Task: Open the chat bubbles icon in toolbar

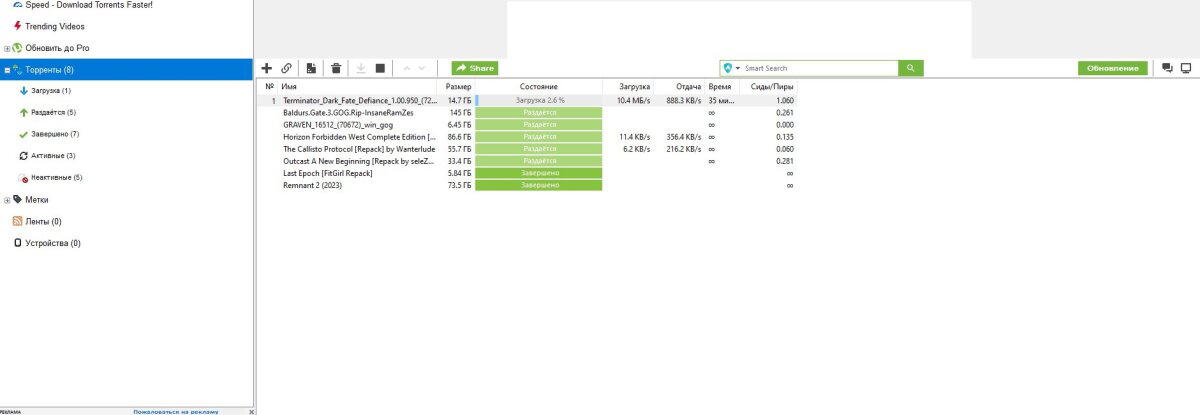Action: tap(1167, 68)
